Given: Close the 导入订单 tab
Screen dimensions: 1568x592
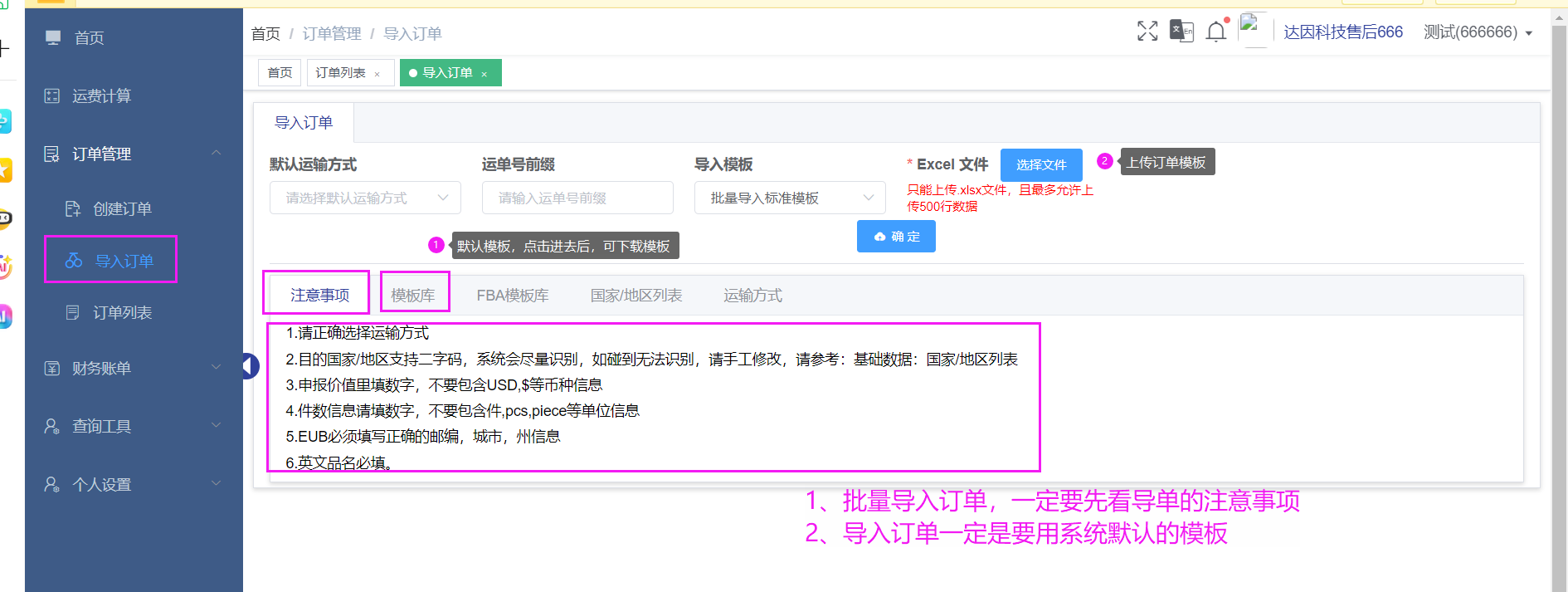Looking at the screenshot, I should (x=485, y=74).
